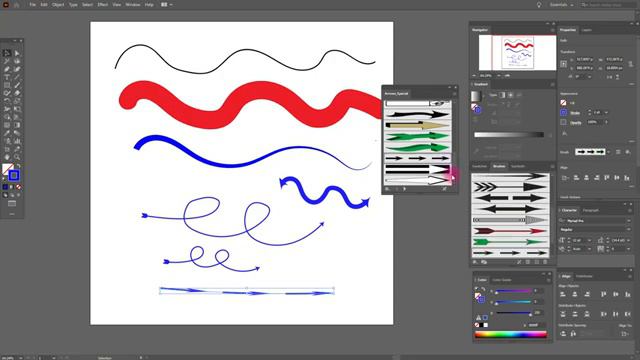This screenshot has width=640, height=360.
Task: Open the Essentials workspace dropdown
Action: pos(561,5)
